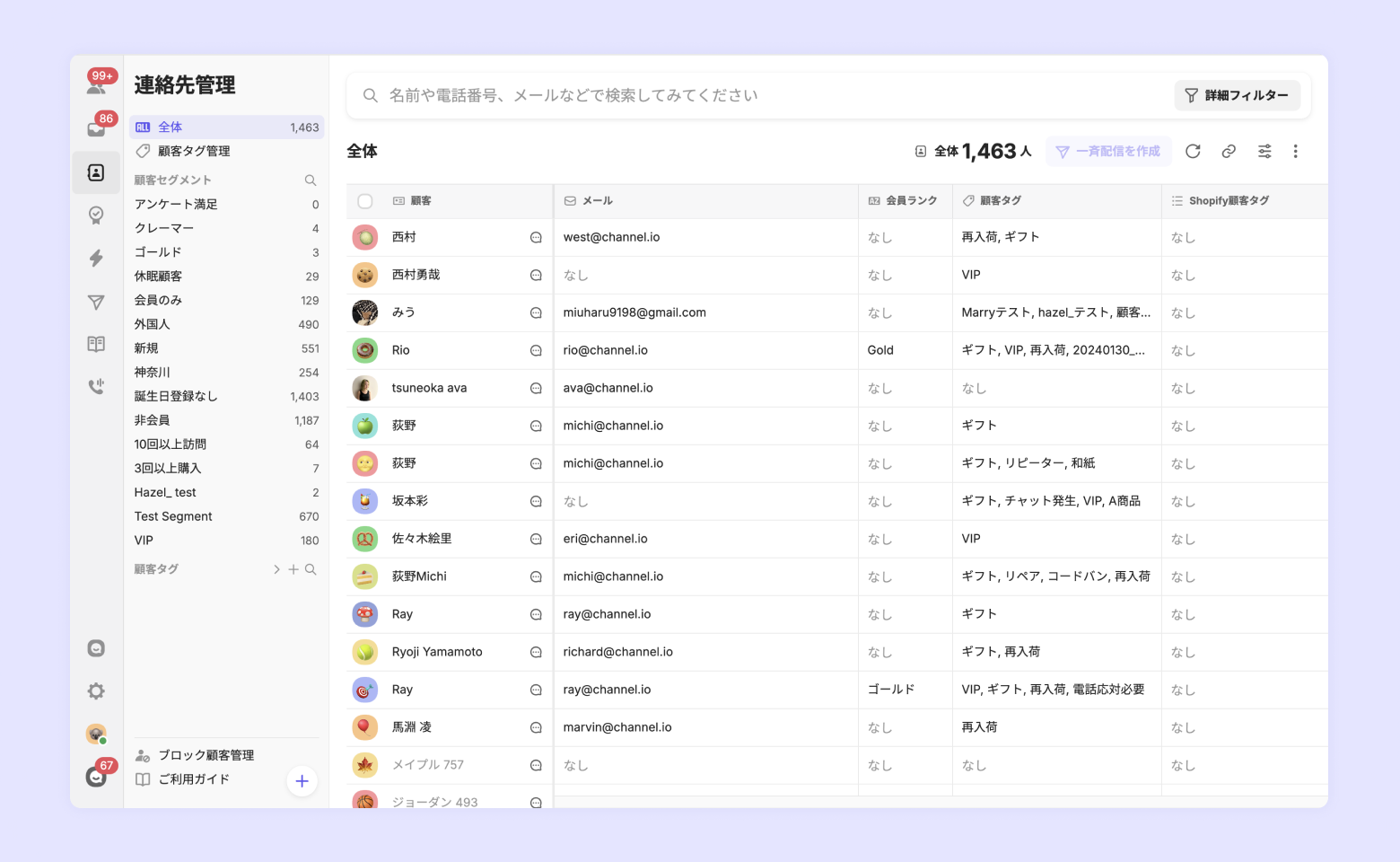Open the three-dot more options menu
Image resolution: width=1400 pixels, height=862 pixels.
(x=1295, y=152)
